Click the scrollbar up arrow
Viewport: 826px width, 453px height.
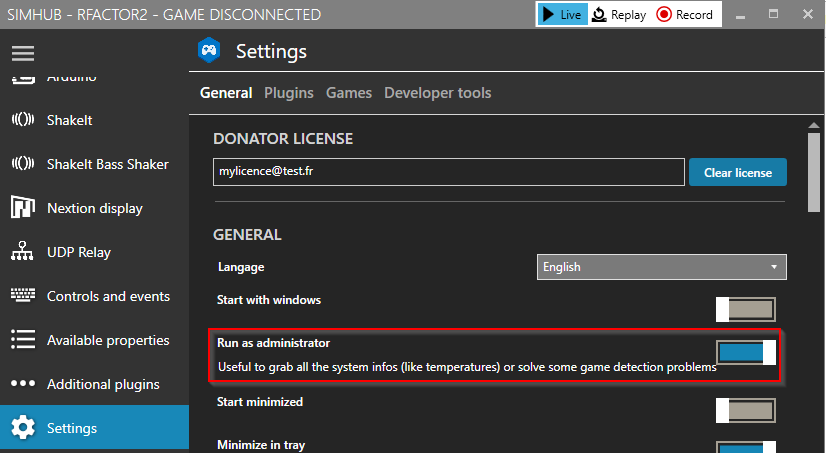(x=814, y=125)
